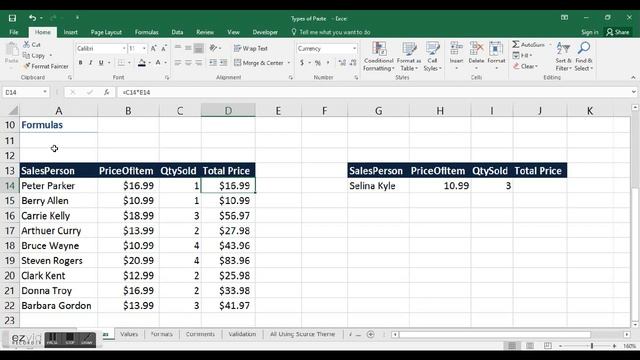The width and height of the screenshot is (640, 360).
Task: Switch to Page Layout view in status bar
Action: [x=530, y=346]
